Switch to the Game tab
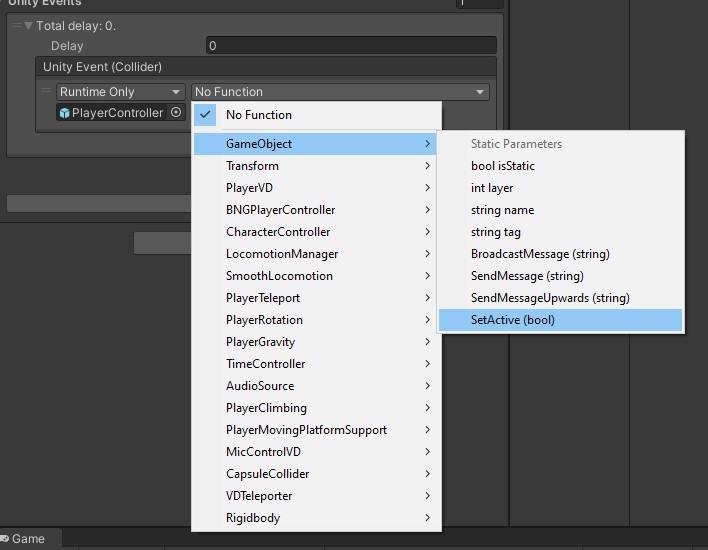Viewport: 708px width, 550px height. point(28,539)
